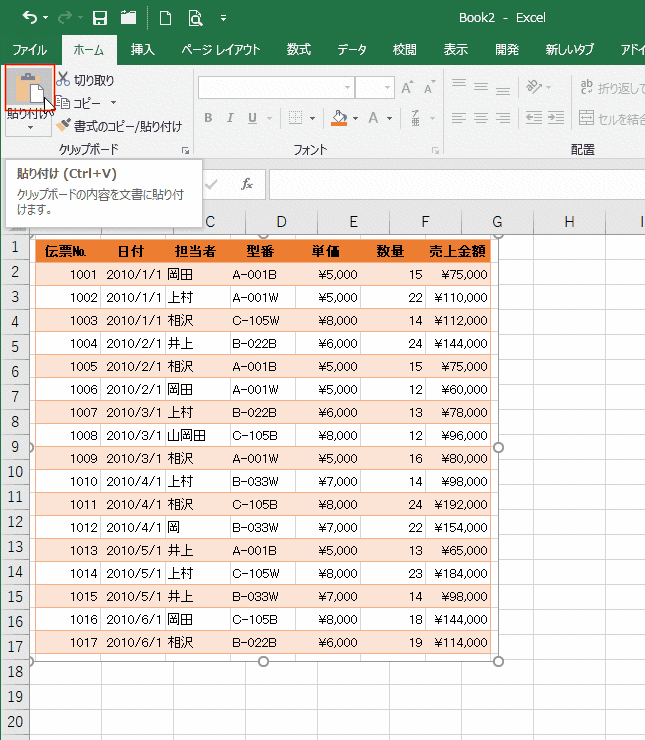Switch to the 新しいタブ tab
The height and width of the screenshot is (740, 645).
click(x=570, y=50)
